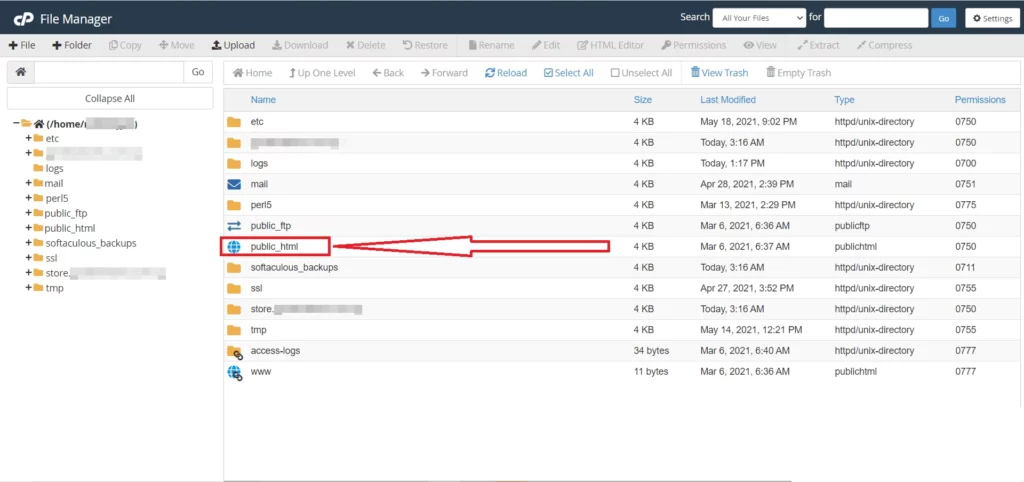Reload the file listing

pyautogui.click(x=505, y=72)
